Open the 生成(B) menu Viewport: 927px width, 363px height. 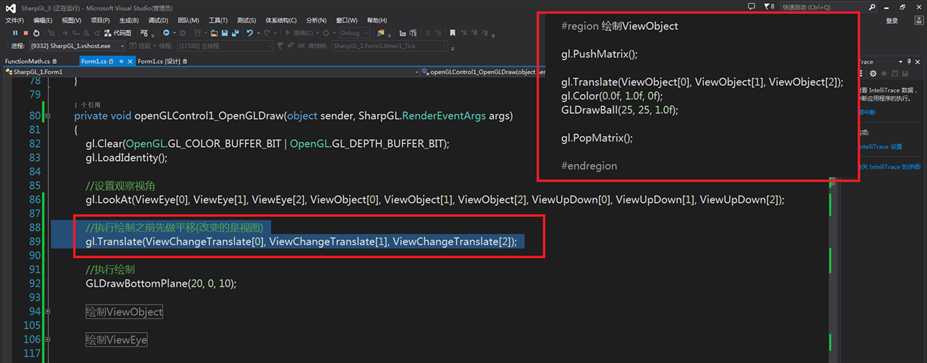tap(129, 21)
